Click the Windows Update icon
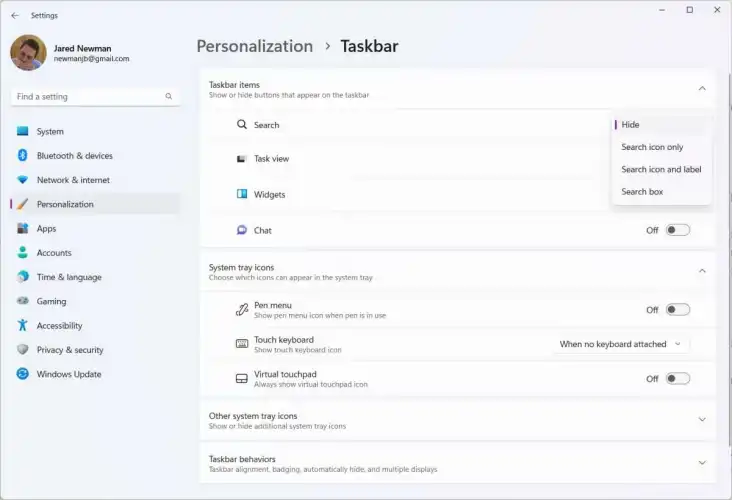Image resolution: width=732 pixels, height=500 pixels. click(x=22, y=374)
